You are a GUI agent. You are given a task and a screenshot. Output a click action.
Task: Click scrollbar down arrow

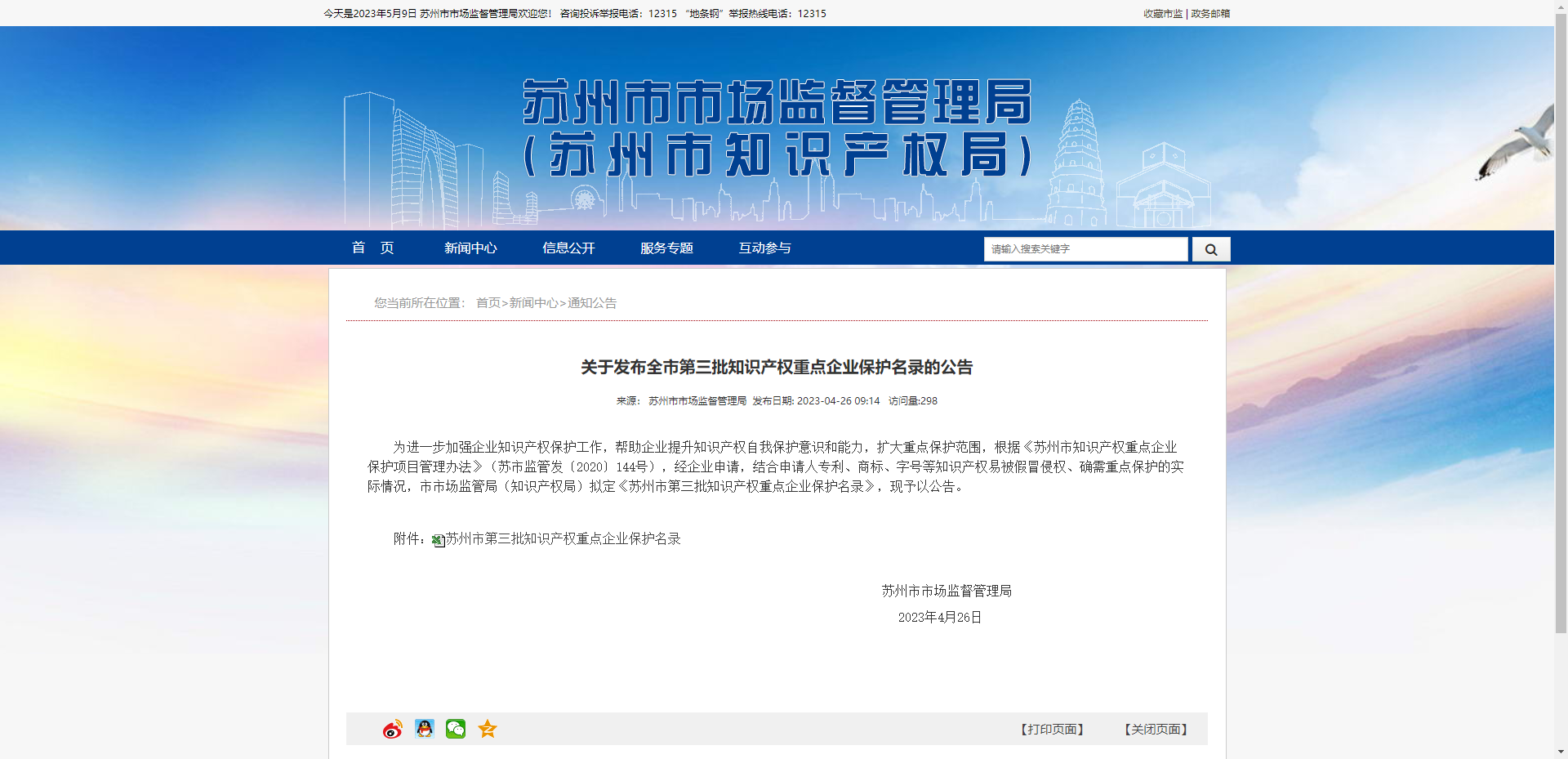click(1561, 752)
